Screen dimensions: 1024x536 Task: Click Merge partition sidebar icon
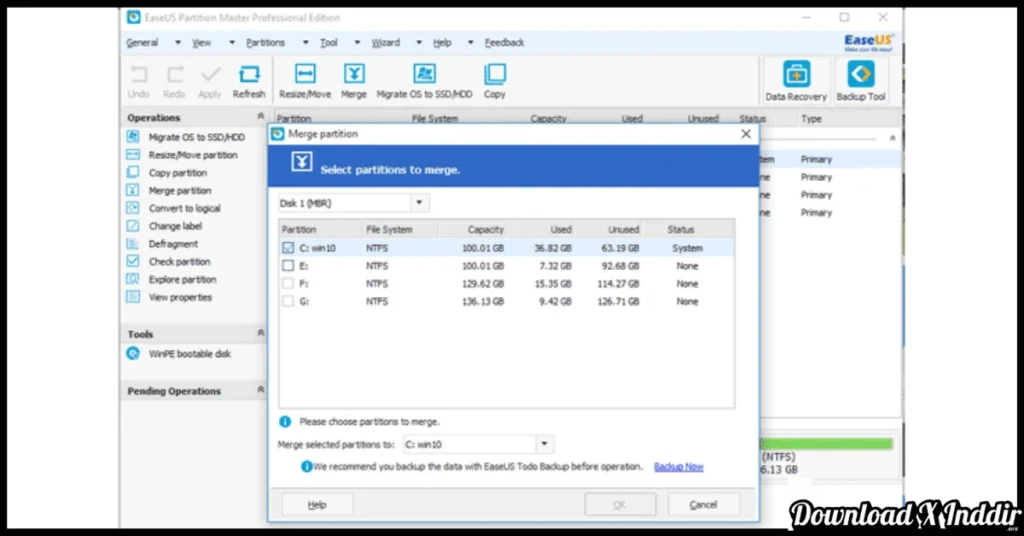[133, 190]
